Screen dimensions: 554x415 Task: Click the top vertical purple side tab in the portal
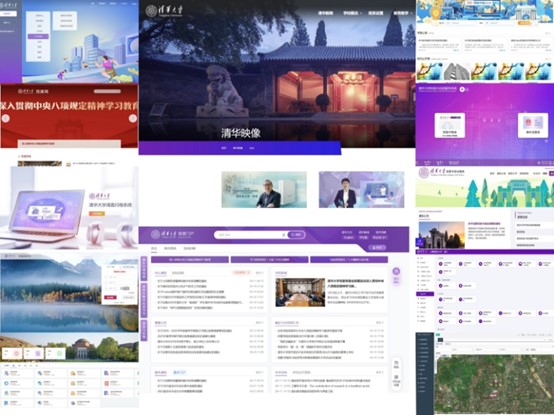pyautogui.click(x=144, y=269)
